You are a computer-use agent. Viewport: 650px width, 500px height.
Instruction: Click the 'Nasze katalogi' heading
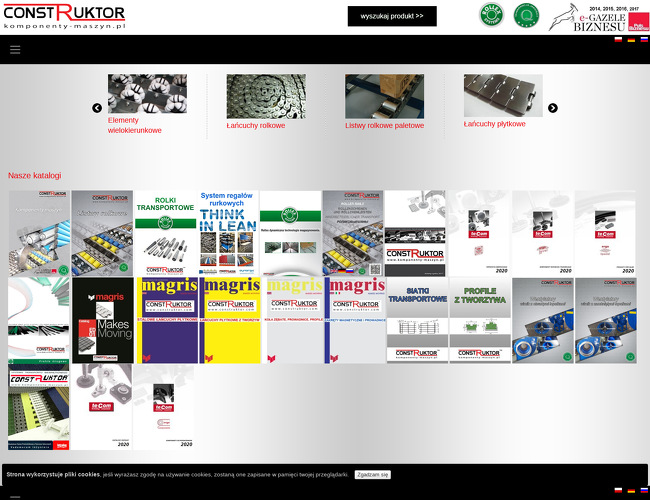click(x=35, y=175)
